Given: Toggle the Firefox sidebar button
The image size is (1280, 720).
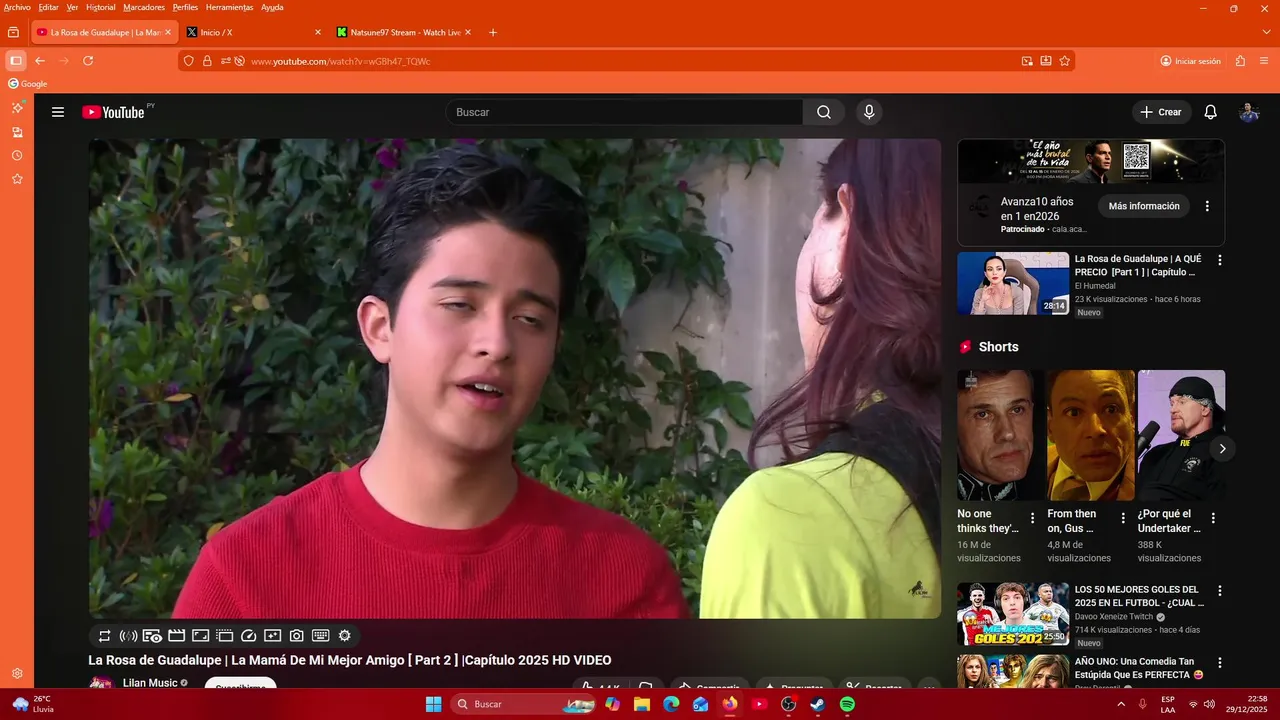Looking at the screenshot, I should 16,61.
